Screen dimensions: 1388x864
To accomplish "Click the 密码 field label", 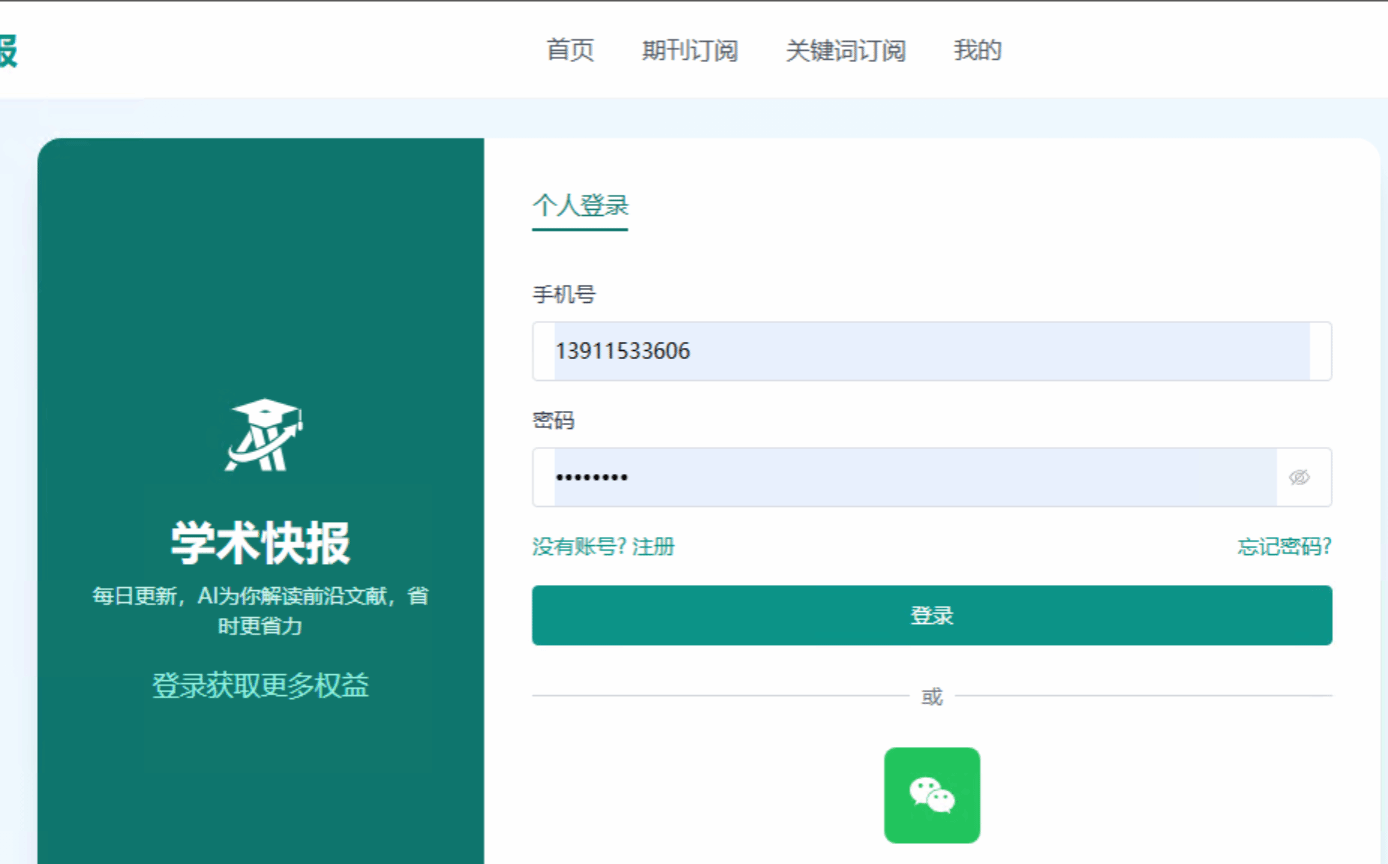I will 553,420.
